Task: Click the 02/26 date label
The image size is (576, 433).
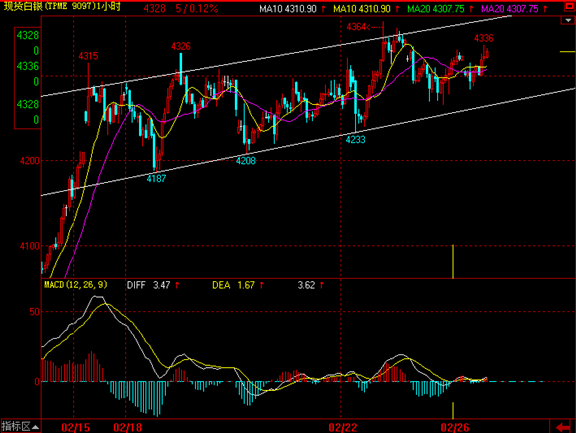Action: click(x=455, y=427)
